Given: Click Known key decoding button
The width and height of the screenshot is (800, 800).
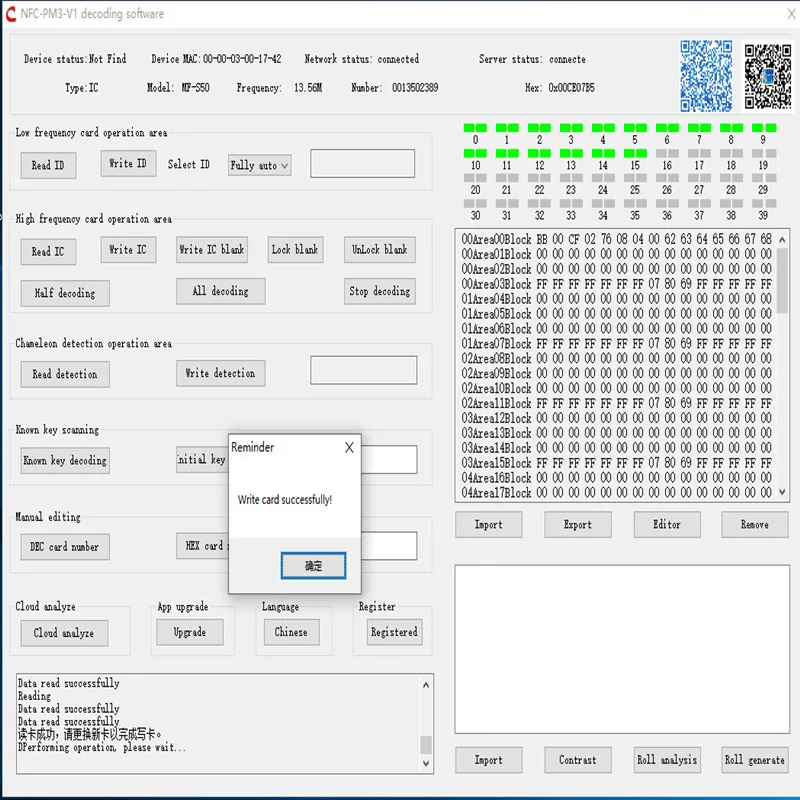Looking at the screenshot, I should [x=65, y=461].
